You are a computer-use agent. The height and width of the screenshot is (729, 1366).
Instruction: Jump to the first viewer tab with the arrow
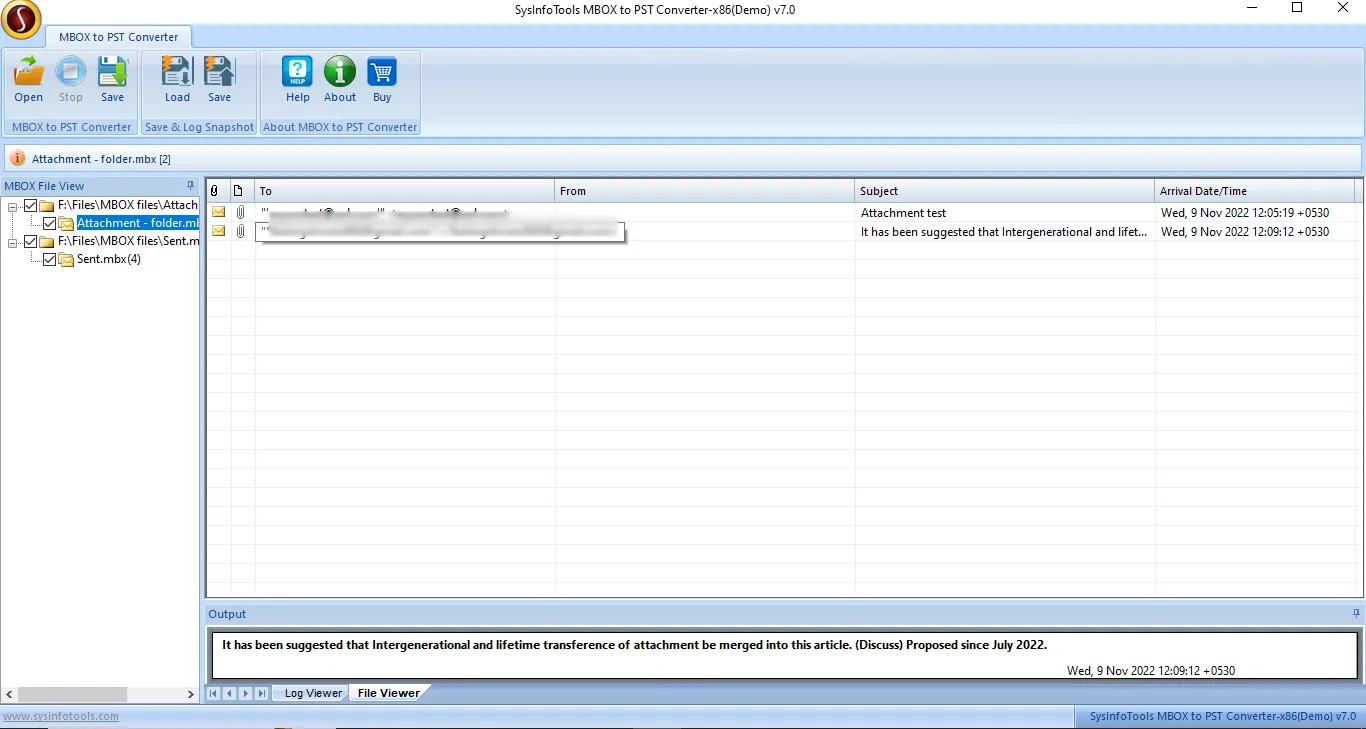[214, 693]
